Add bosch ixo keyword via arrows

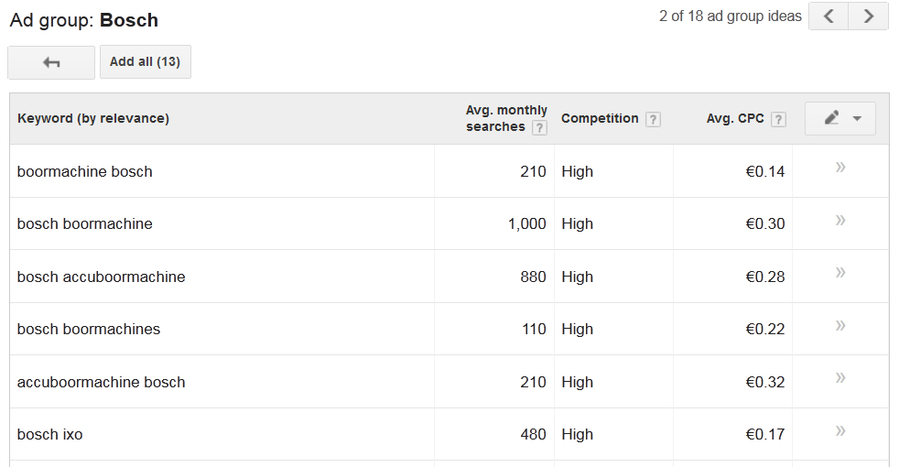[x=840, y=431]
